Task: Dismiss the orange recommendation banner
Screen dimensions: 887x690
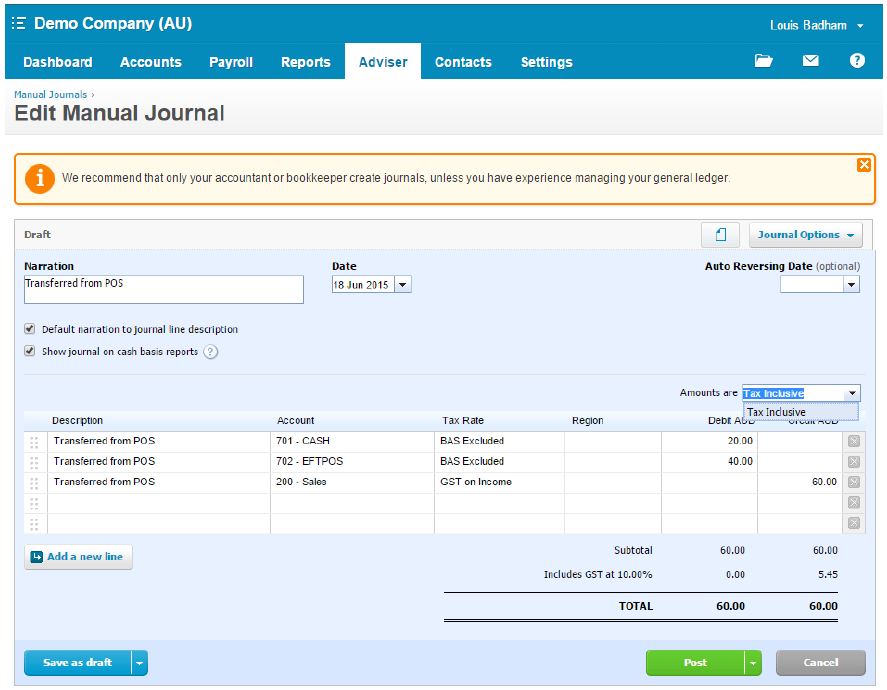Action: pos(864,165)
